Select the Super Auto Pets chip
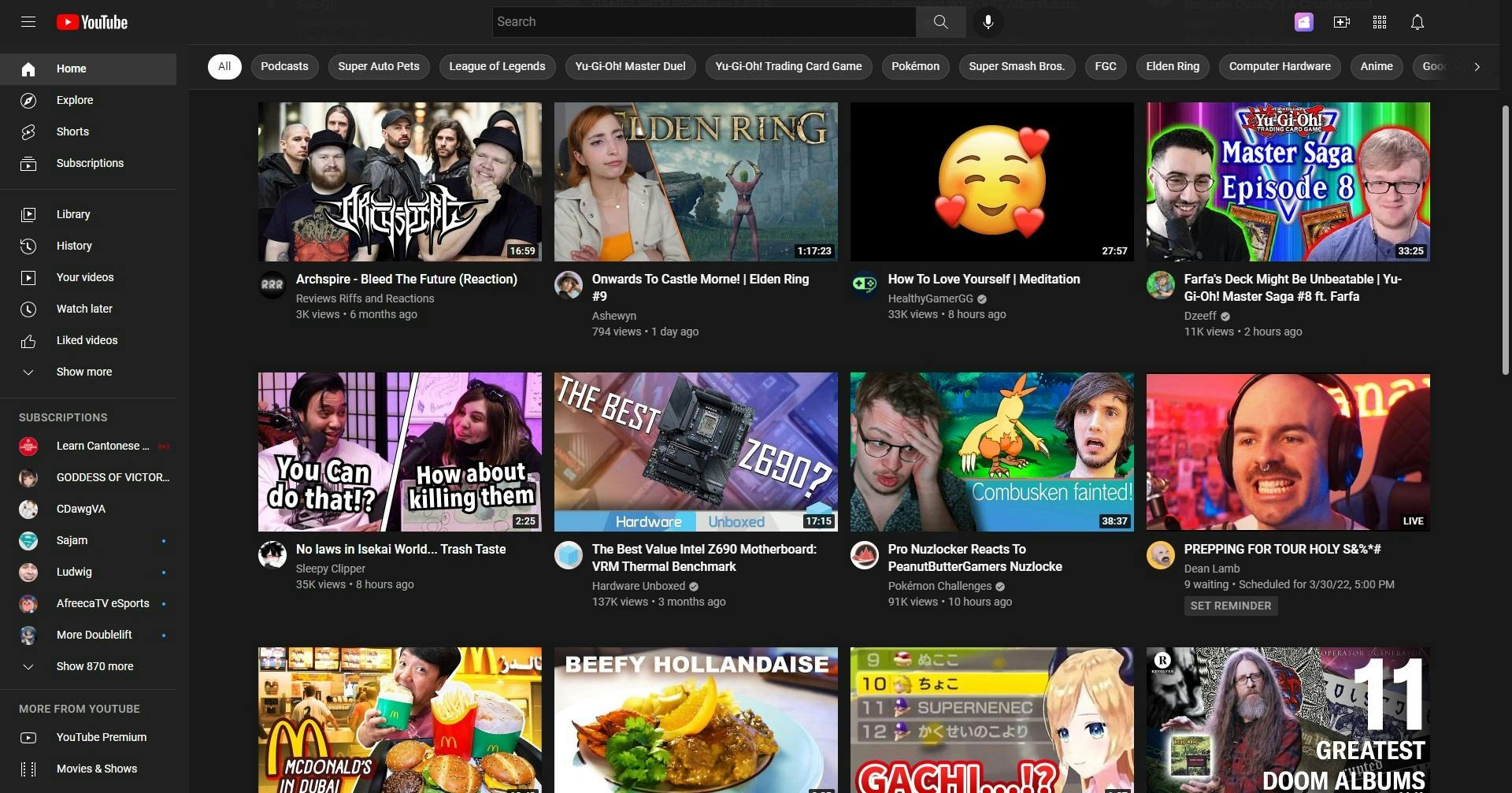 pyautogui.click(x=379, y=67)
